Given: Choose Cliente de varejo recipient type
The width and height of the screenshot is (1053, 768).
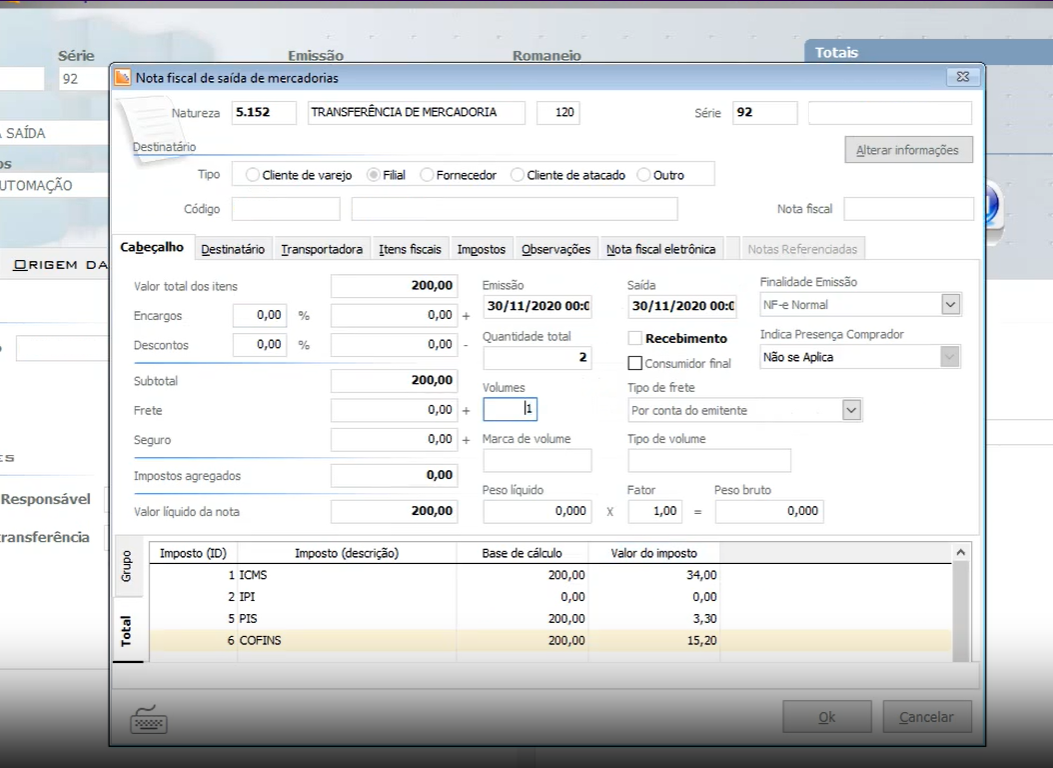Looking at the screenshot, I should [252, 175].
